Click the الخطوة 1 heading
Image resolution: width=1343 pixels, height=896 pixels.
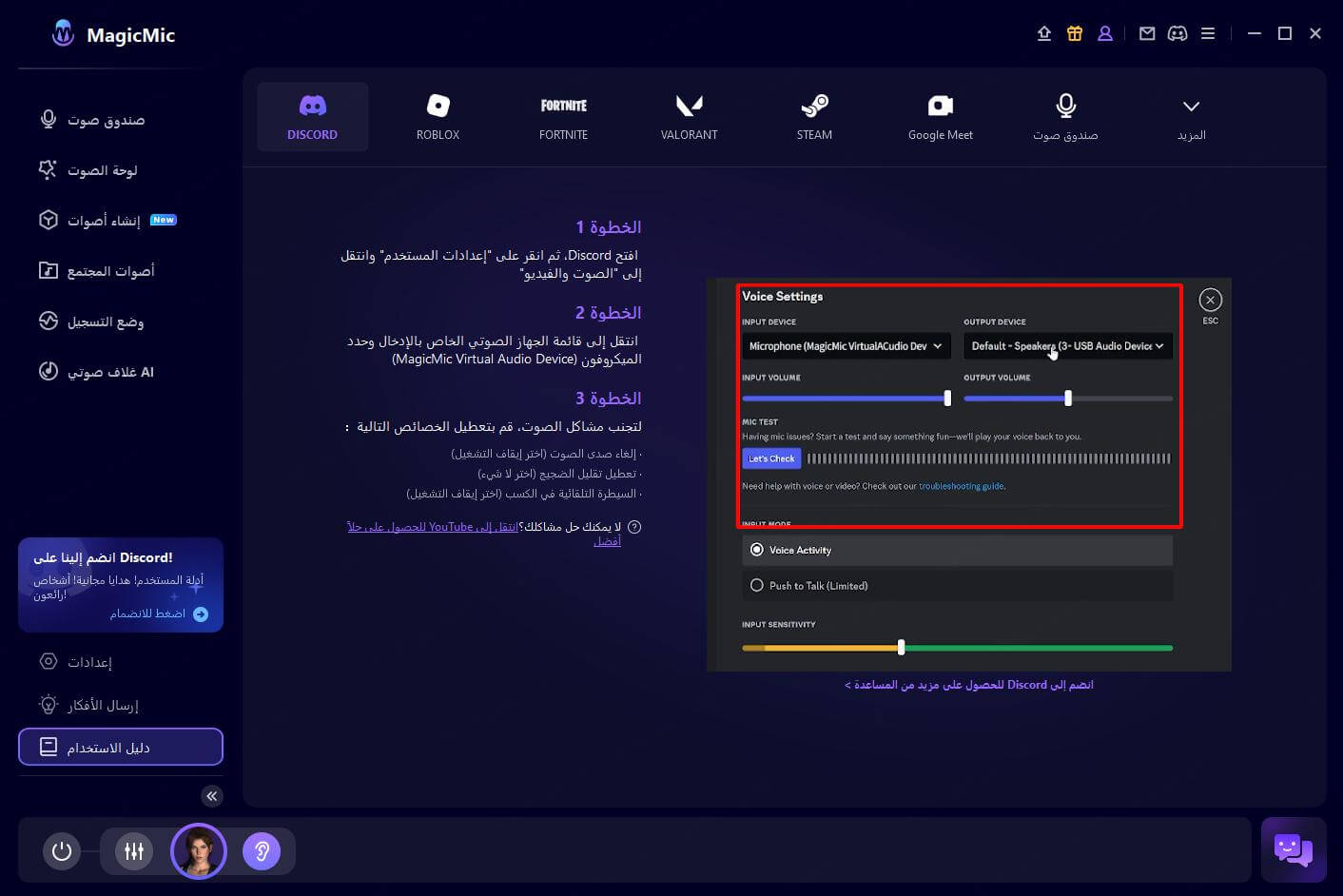coord(608,227)
